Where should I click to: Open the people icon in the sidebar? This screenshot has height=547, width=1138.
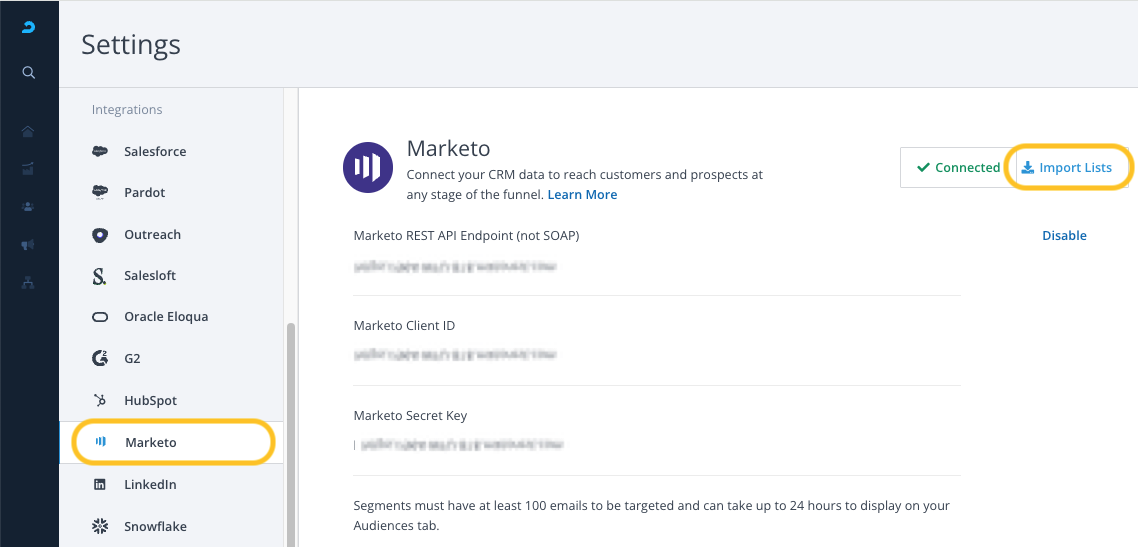point(29,207)
